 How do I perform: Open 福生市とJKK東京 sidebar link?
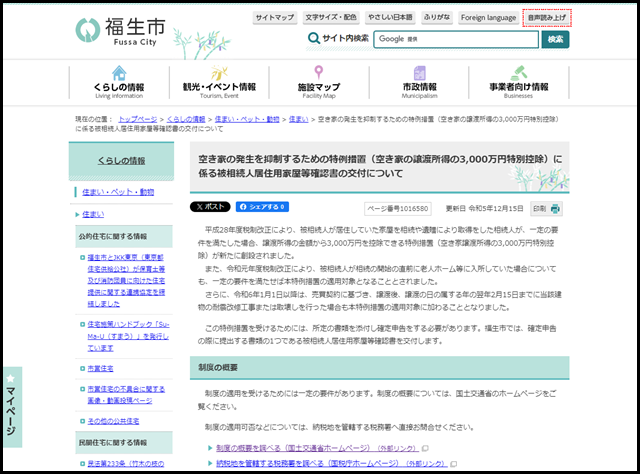126,281
